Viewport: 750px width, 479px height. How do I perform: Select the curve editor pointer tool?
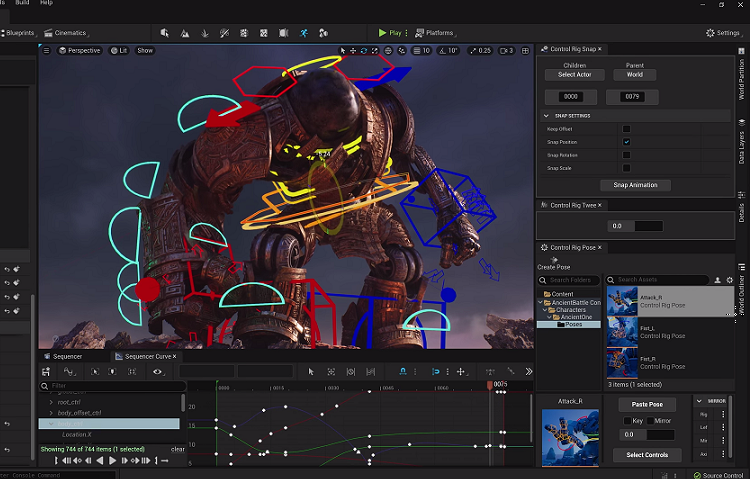(311, 372)
